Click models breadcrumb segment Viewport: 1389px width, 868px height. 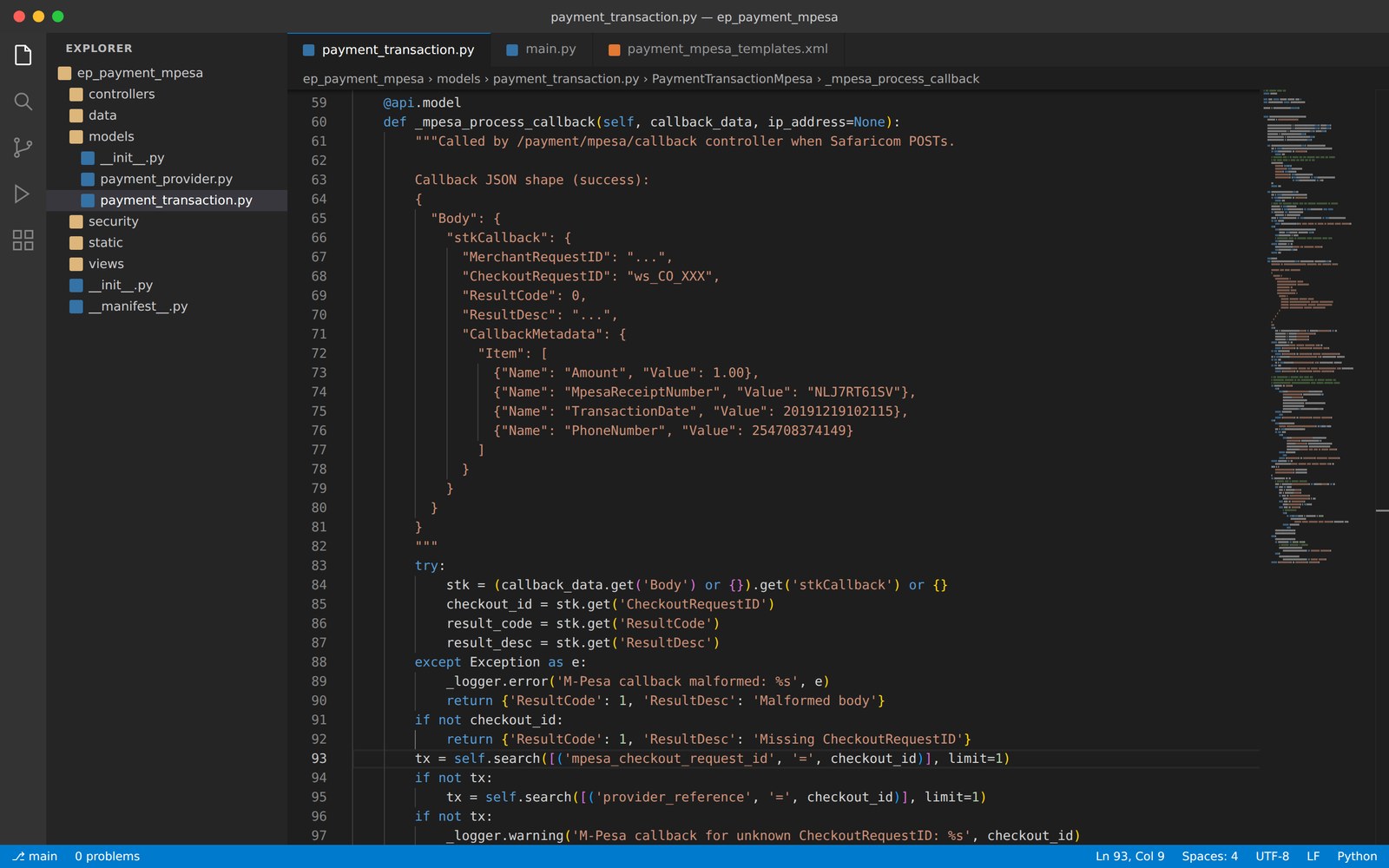(458, 79)
